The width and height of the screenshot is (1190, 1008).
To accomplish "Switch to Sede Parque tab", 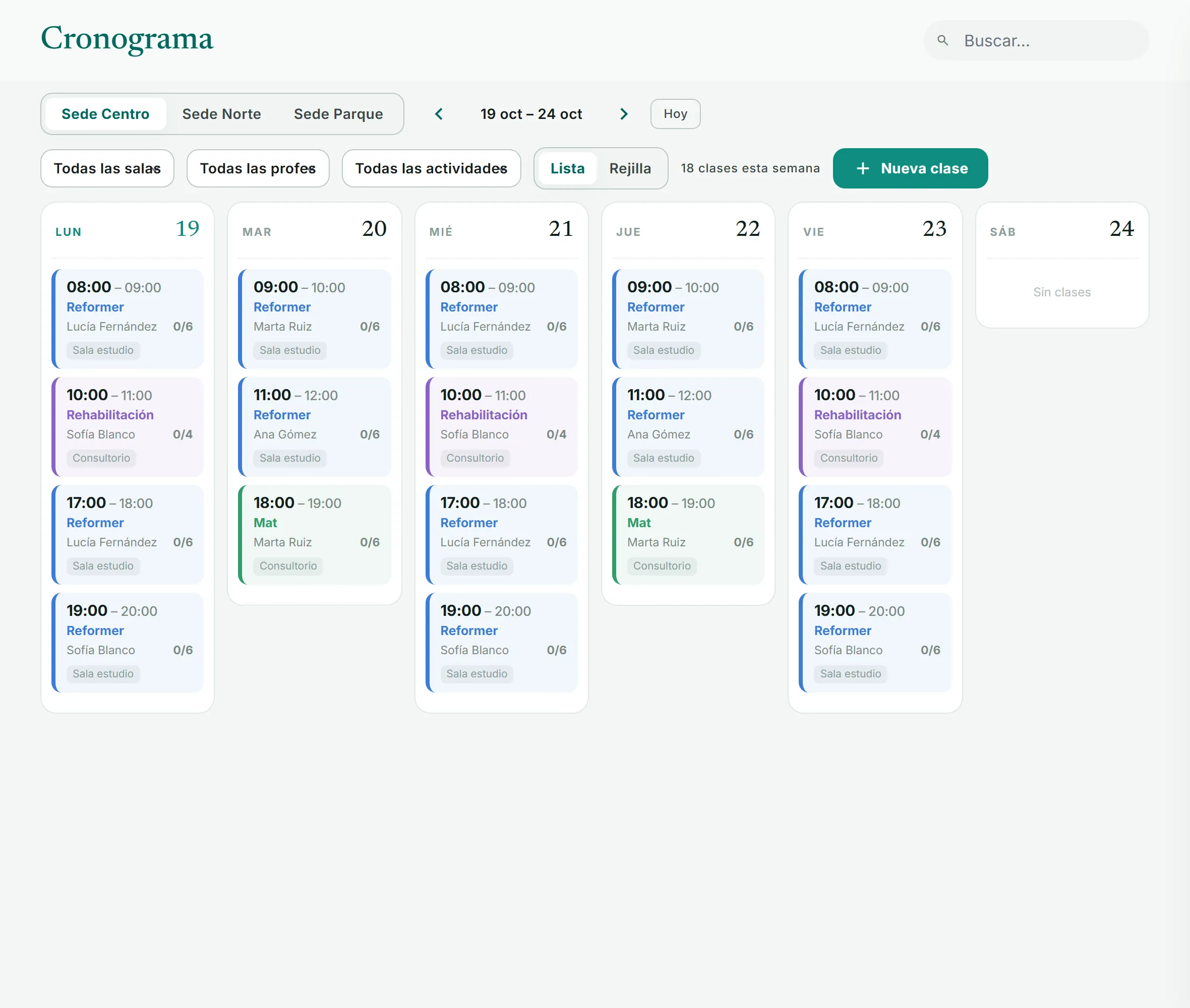I will tap(338, 114).
